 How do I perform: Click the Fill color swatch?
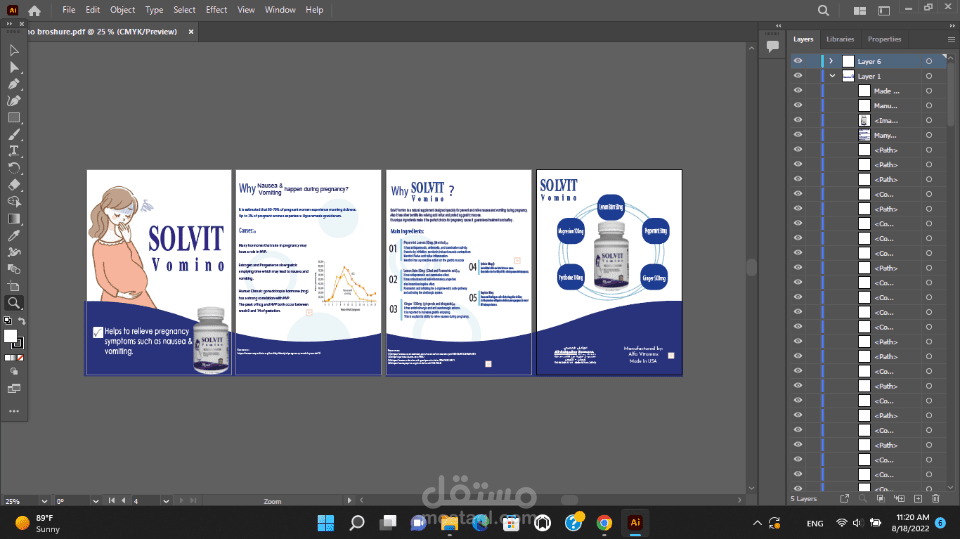10,336
